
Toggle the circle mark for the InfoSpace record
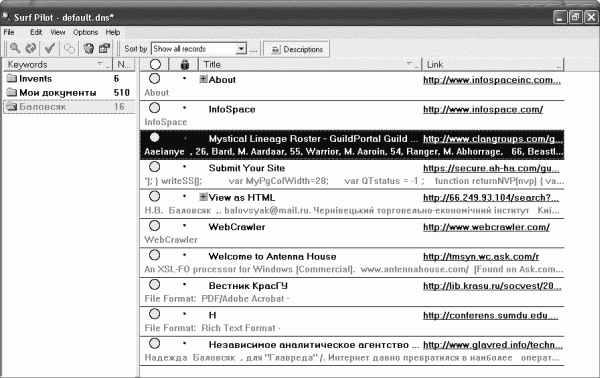155,108
